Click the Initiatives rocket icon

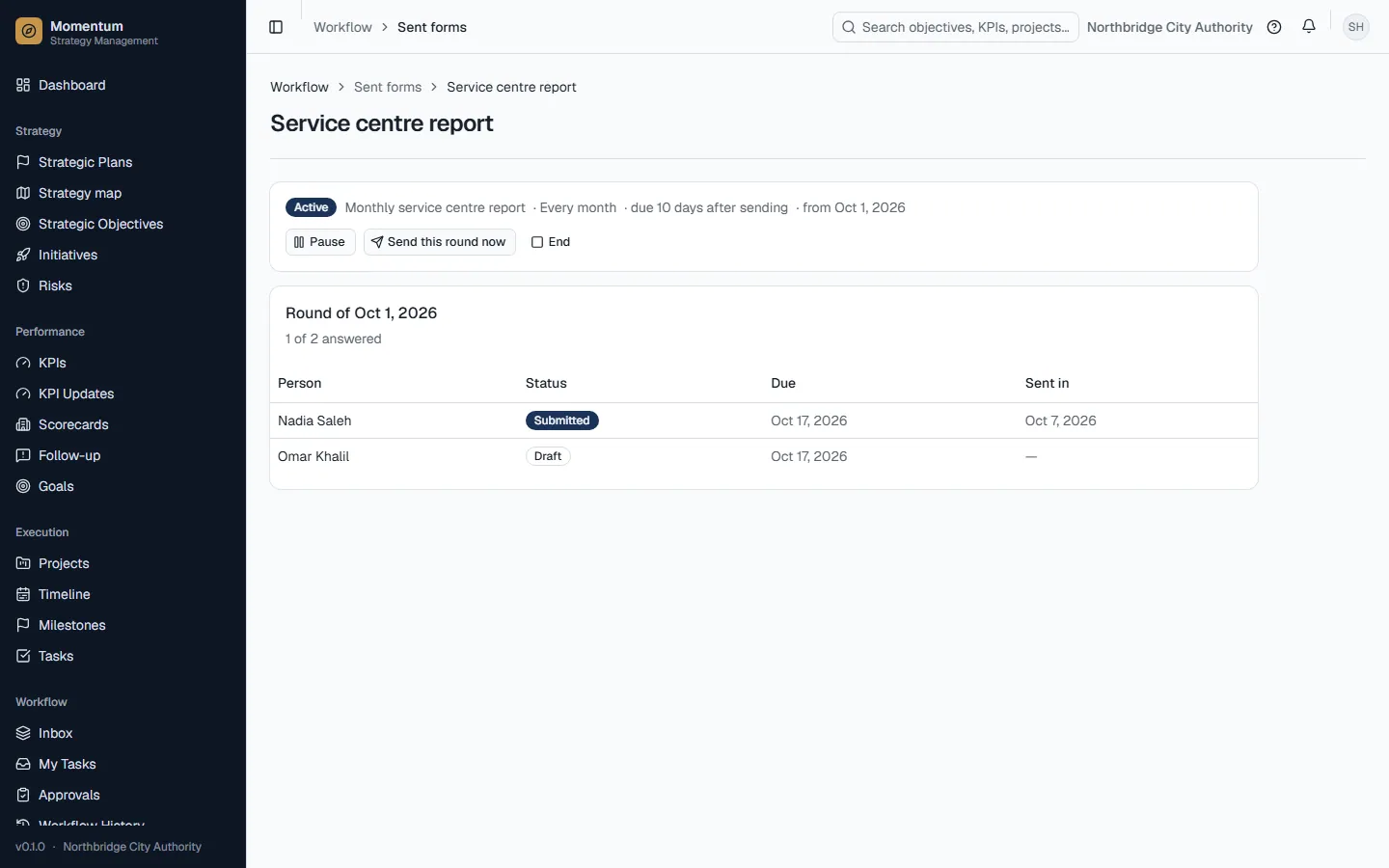pyautogui.click(x=23, y=255)
